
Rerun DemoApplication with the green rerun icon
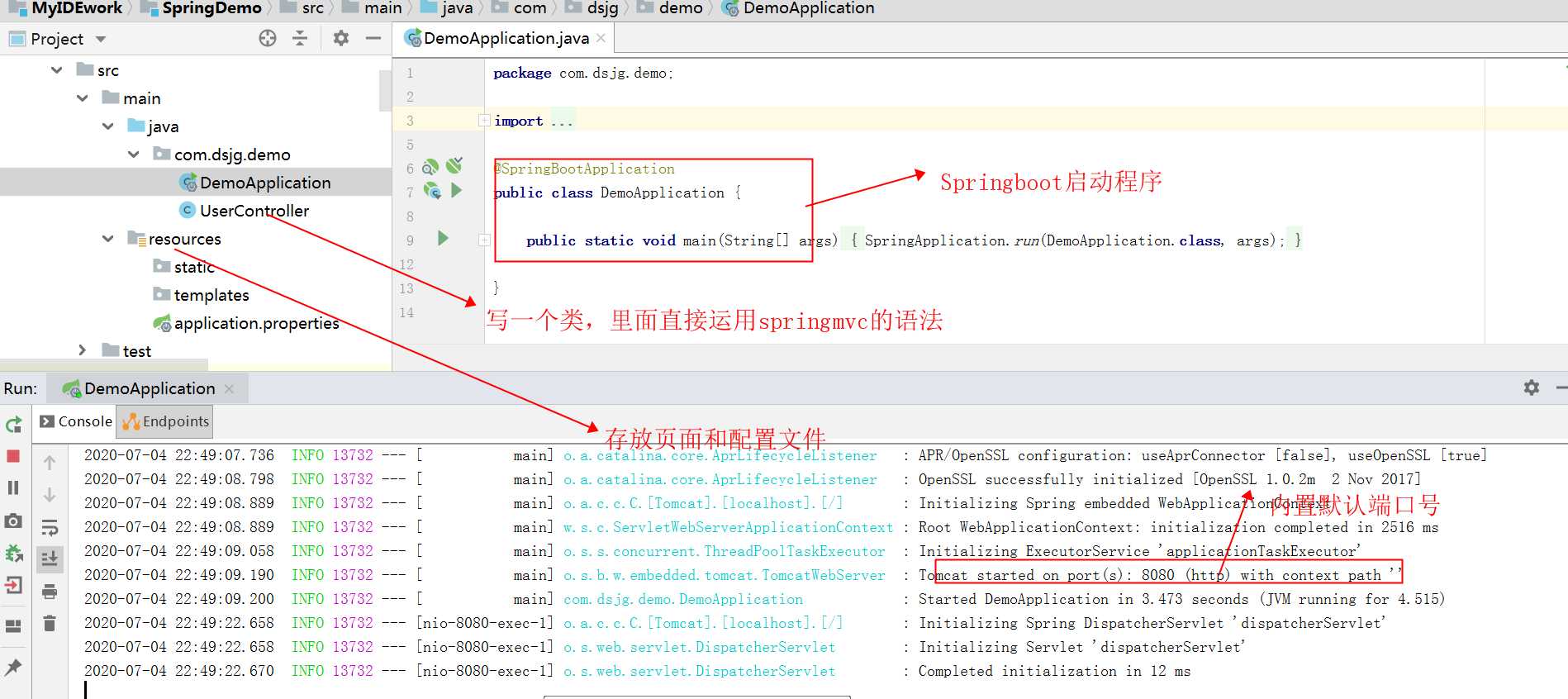[13, 425]
